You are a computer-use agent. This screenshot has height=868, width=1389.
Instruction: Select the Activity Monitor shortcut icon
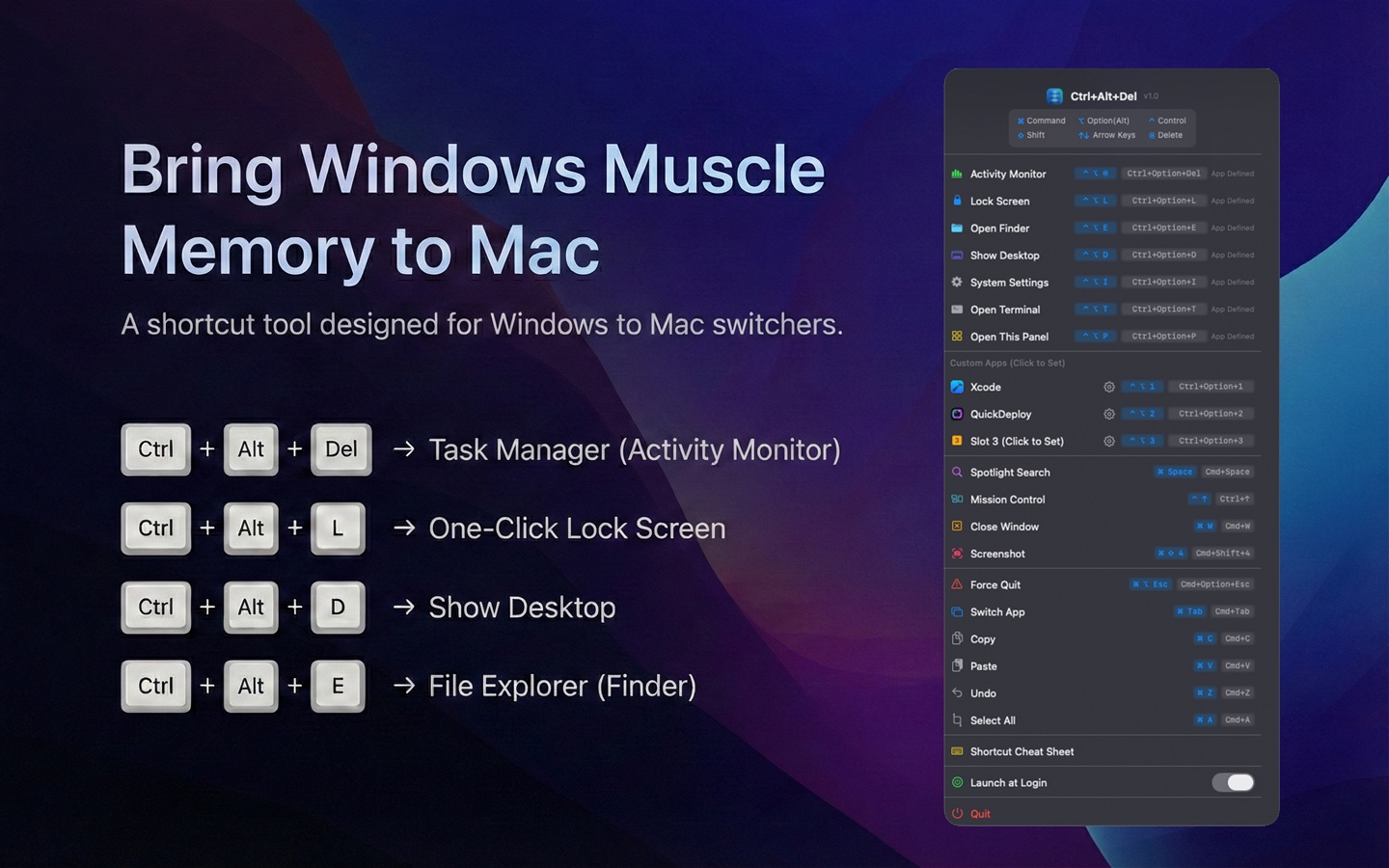[956, 174]
